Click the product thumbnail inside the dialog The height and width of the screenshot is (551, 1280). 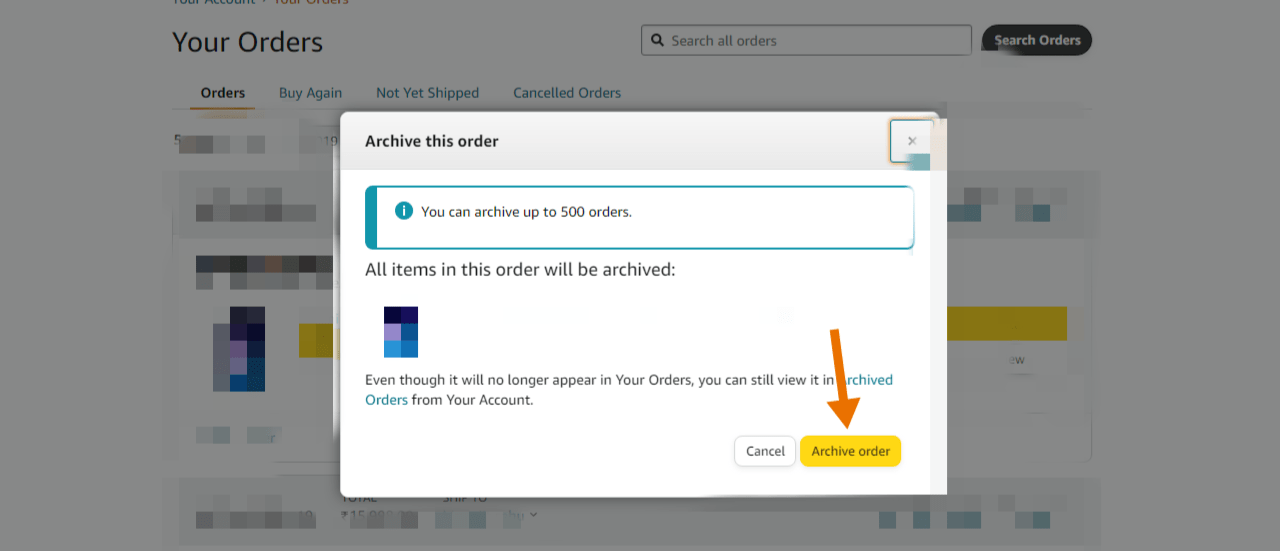tap(401, 332)
